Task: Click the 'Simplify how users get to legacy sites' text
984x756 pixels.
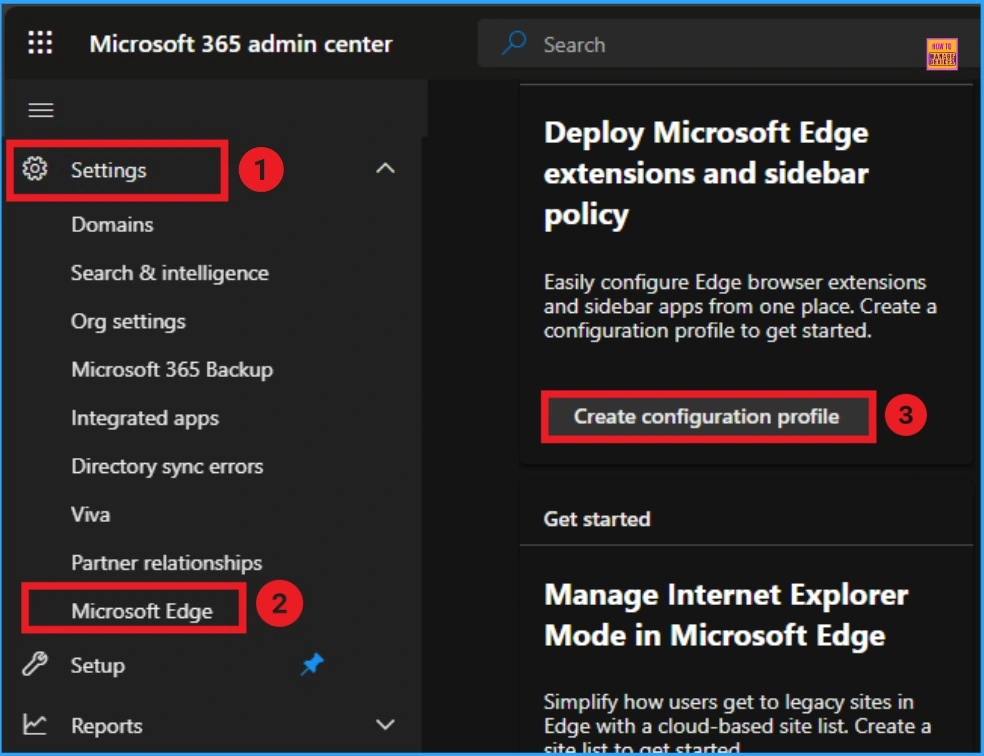Action: (737, 721)
